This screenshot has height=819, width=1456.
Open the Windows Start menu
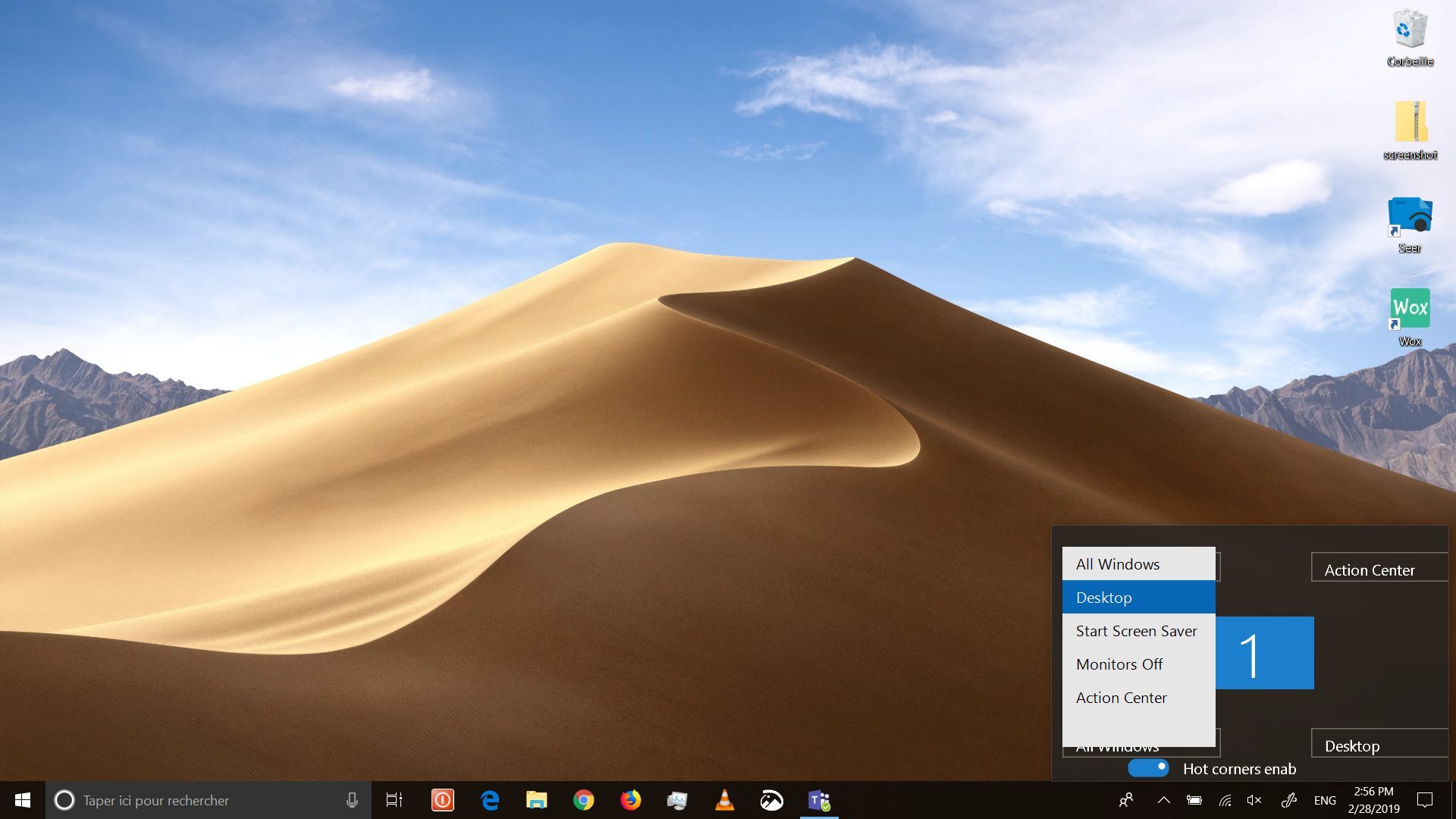23,800
